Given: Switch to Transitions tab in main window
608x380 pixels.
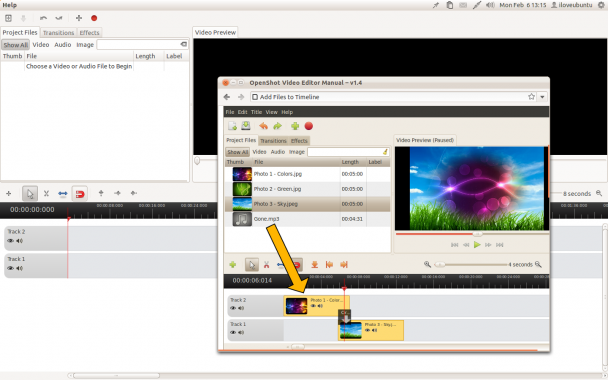Looking at the screenshot, I should [x=58, y=33].
